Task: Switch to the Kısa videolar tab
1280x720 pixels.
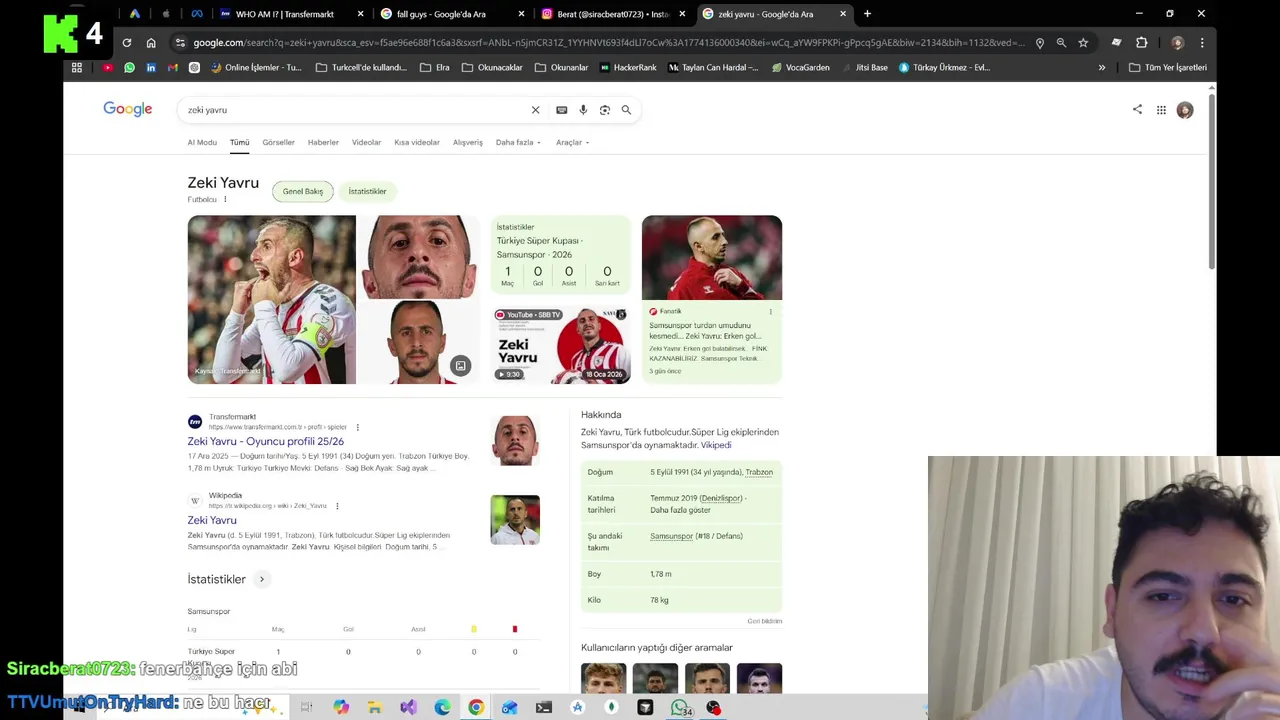Action: click(417, 142)
